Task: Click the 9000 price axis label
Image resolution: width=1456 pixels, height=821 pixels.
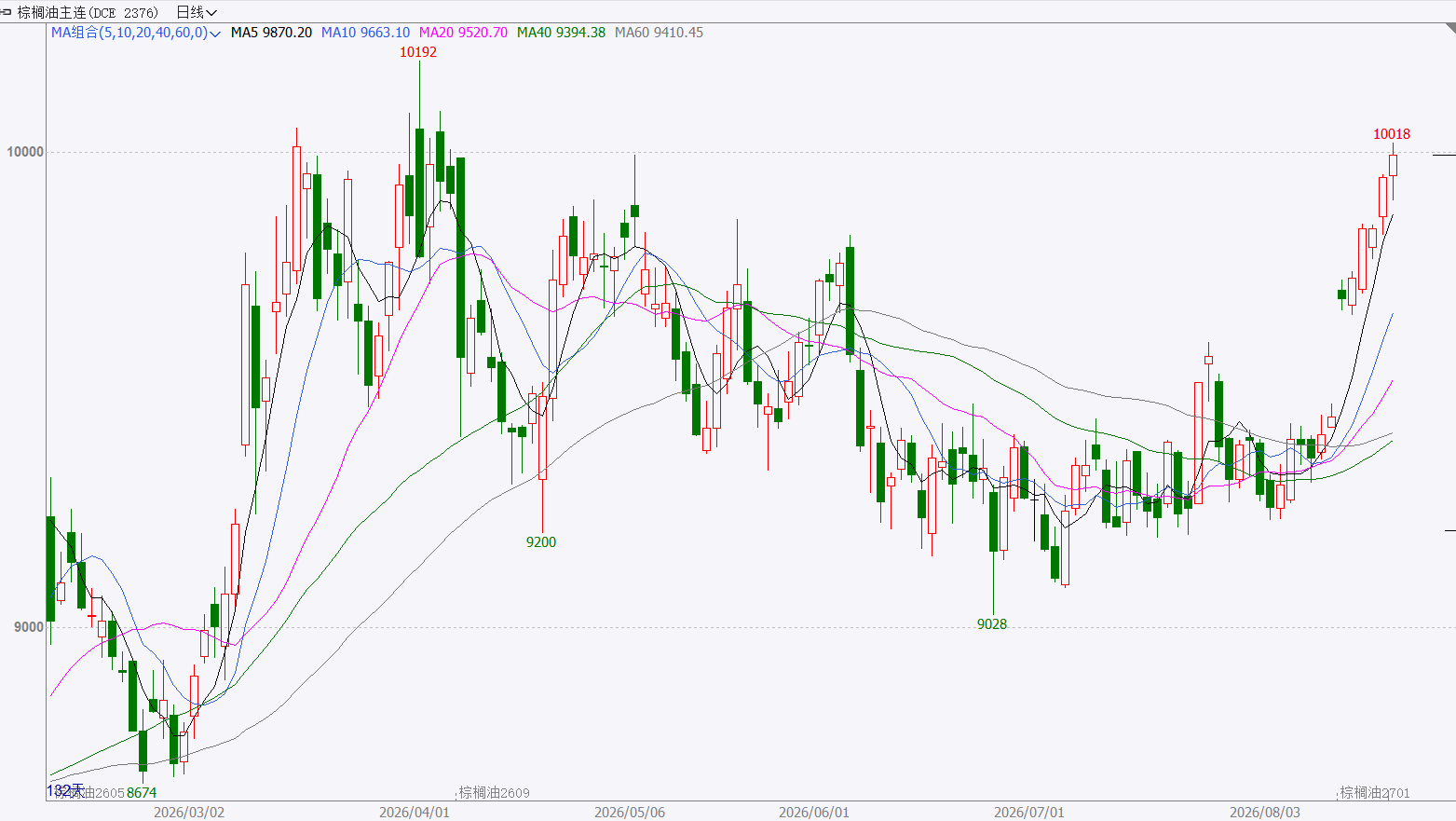Action: click(x=29, y=627)
